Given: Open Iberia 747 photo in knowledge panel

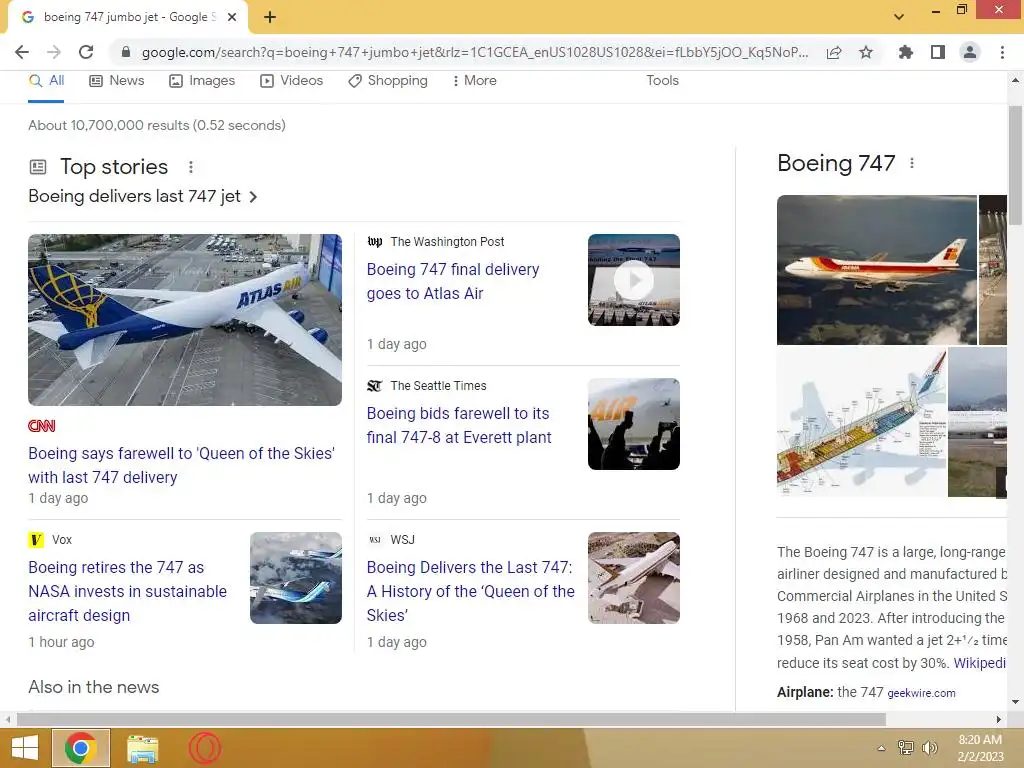Looking at the screenshot, I should coord(876,270).
